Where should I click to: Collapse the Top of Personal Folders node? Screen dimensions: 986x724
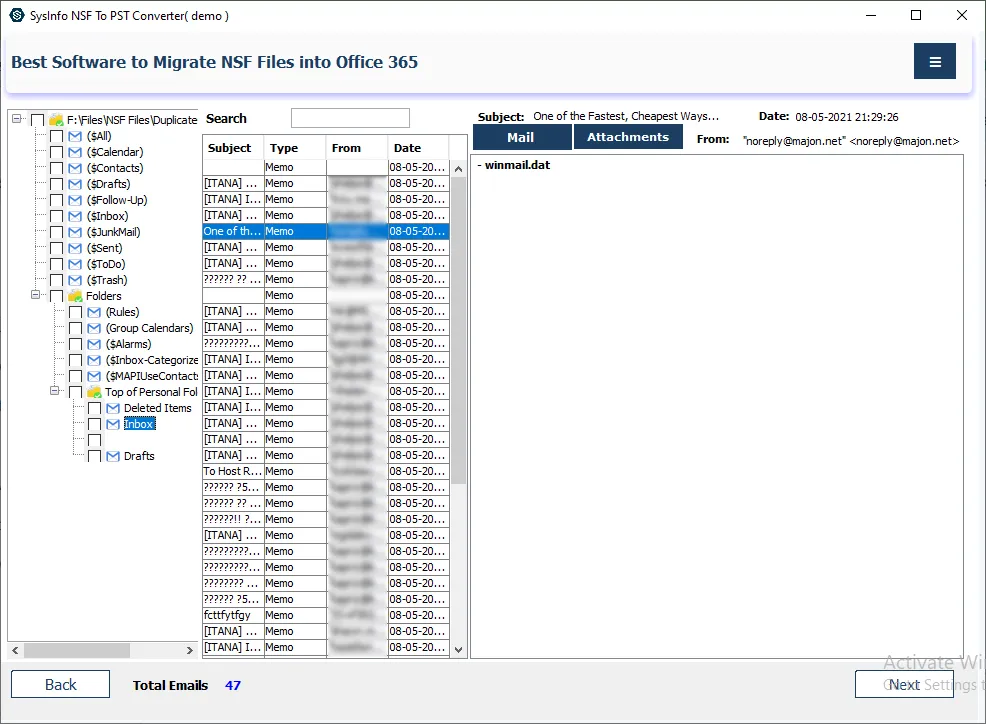[x=56, y=392]
